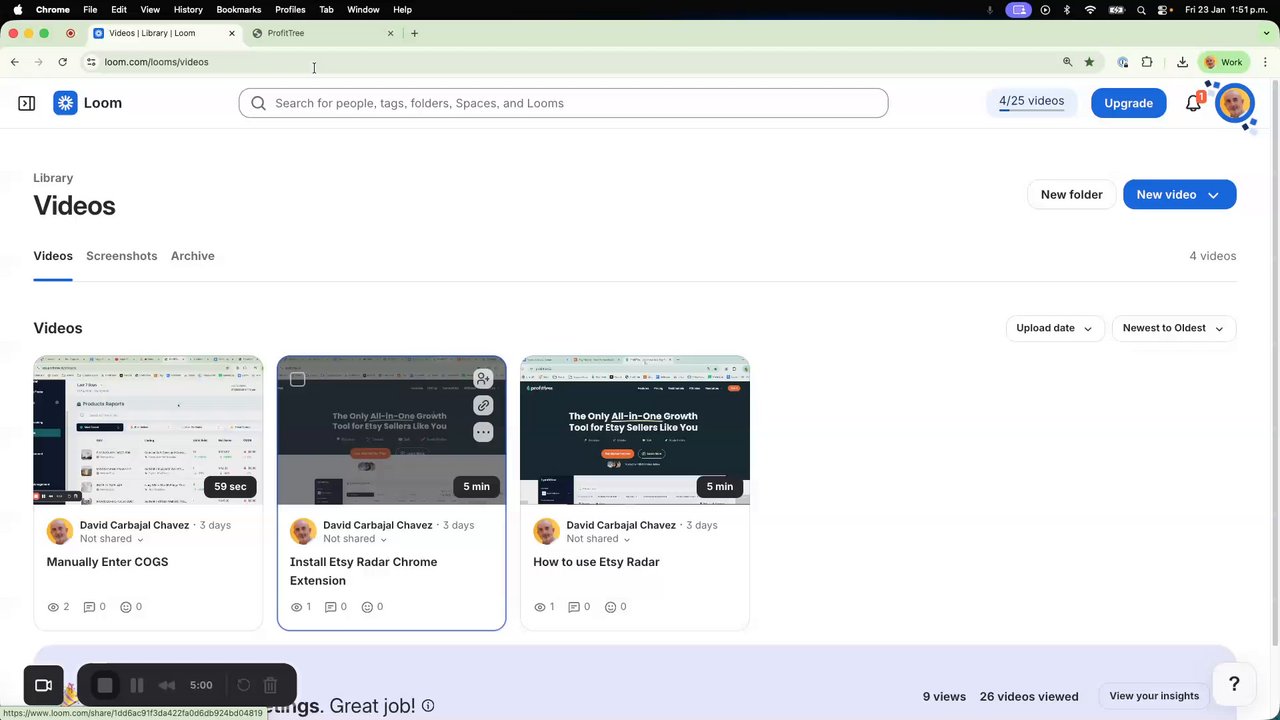Click the views eye icon under Manually Enter COGS
This screenshot has height=720, width=1280.
(53, 607)
